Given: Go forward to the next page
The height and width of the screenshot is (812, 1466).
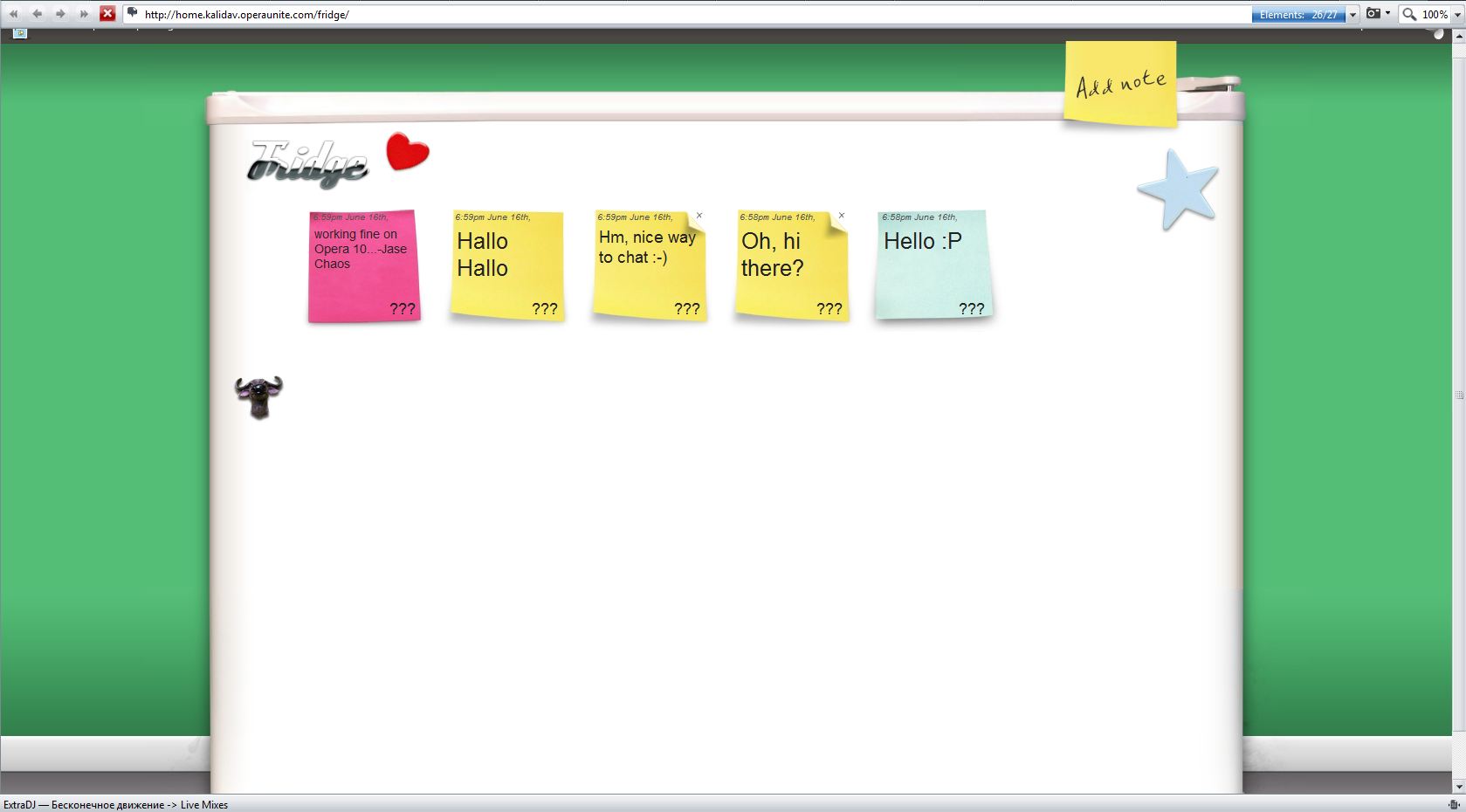Looking at the screenshot, I should pyautogui.click(x=60, y=14).
